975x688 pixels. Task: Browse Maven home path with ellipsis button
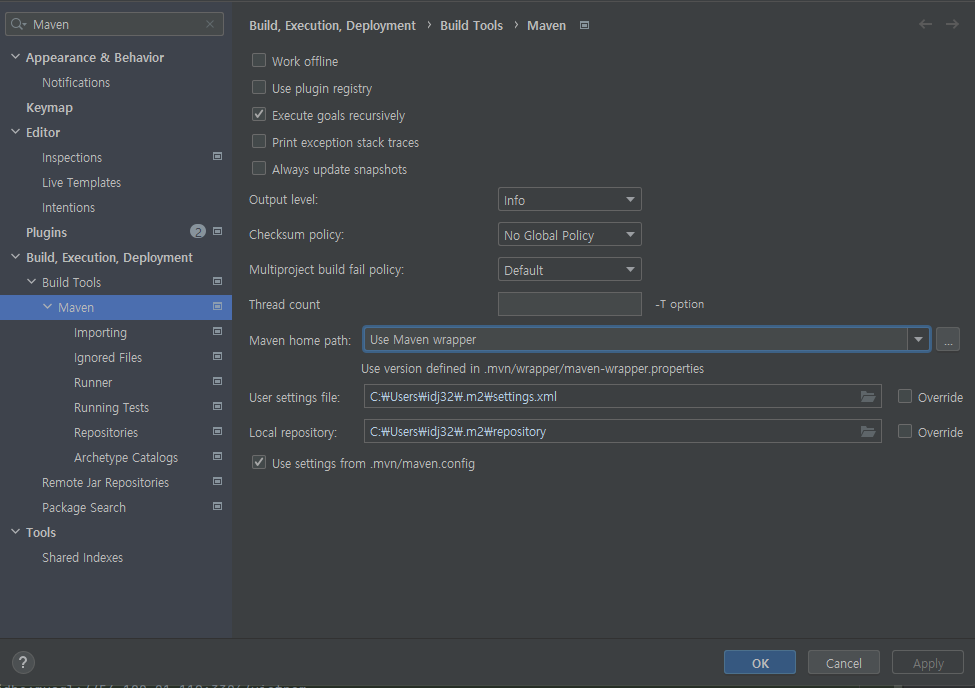(948, 340)
